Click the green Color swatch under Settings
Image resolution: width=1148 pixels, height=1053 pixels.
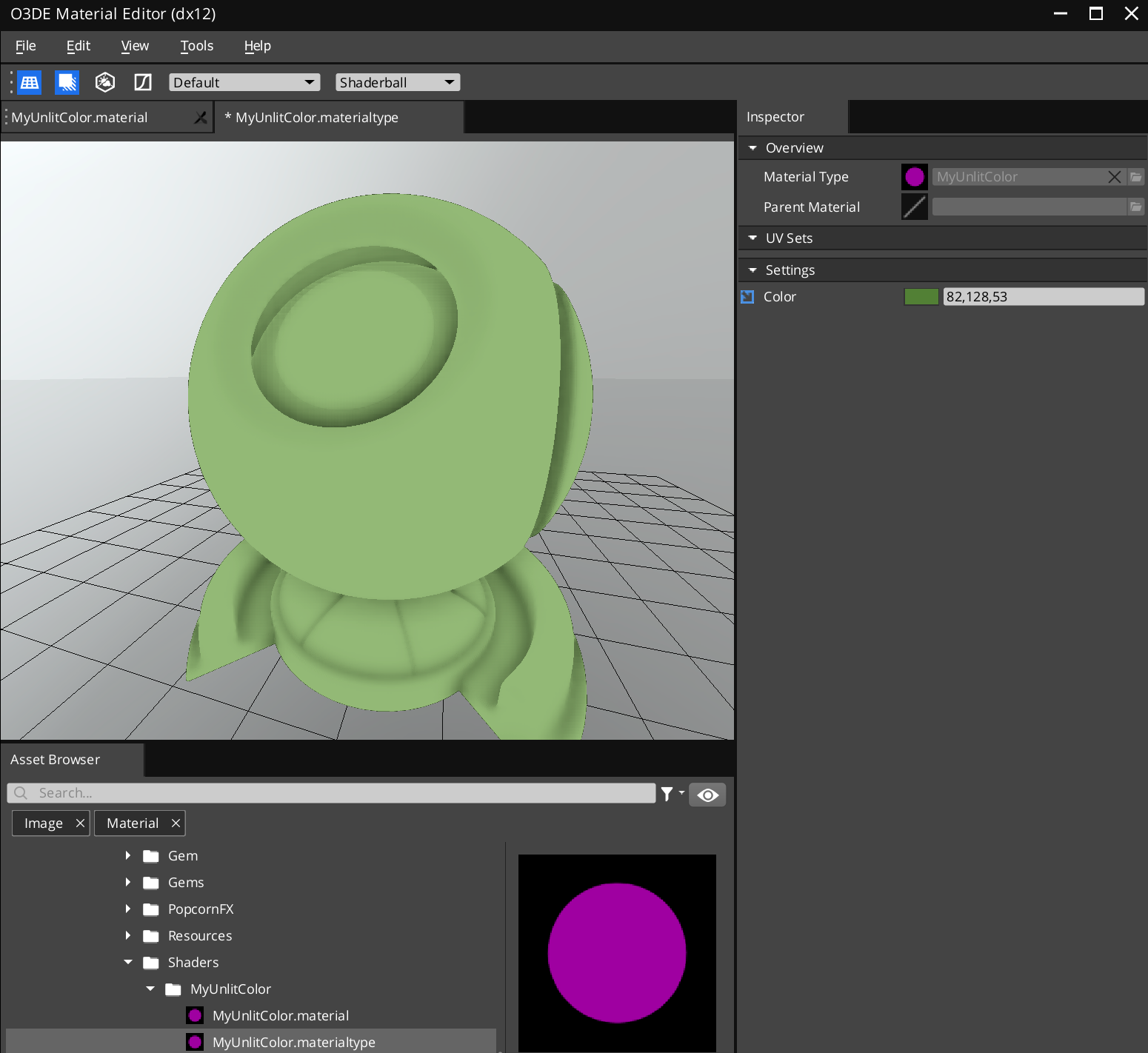pyautogui.click(x=921, y=296)
